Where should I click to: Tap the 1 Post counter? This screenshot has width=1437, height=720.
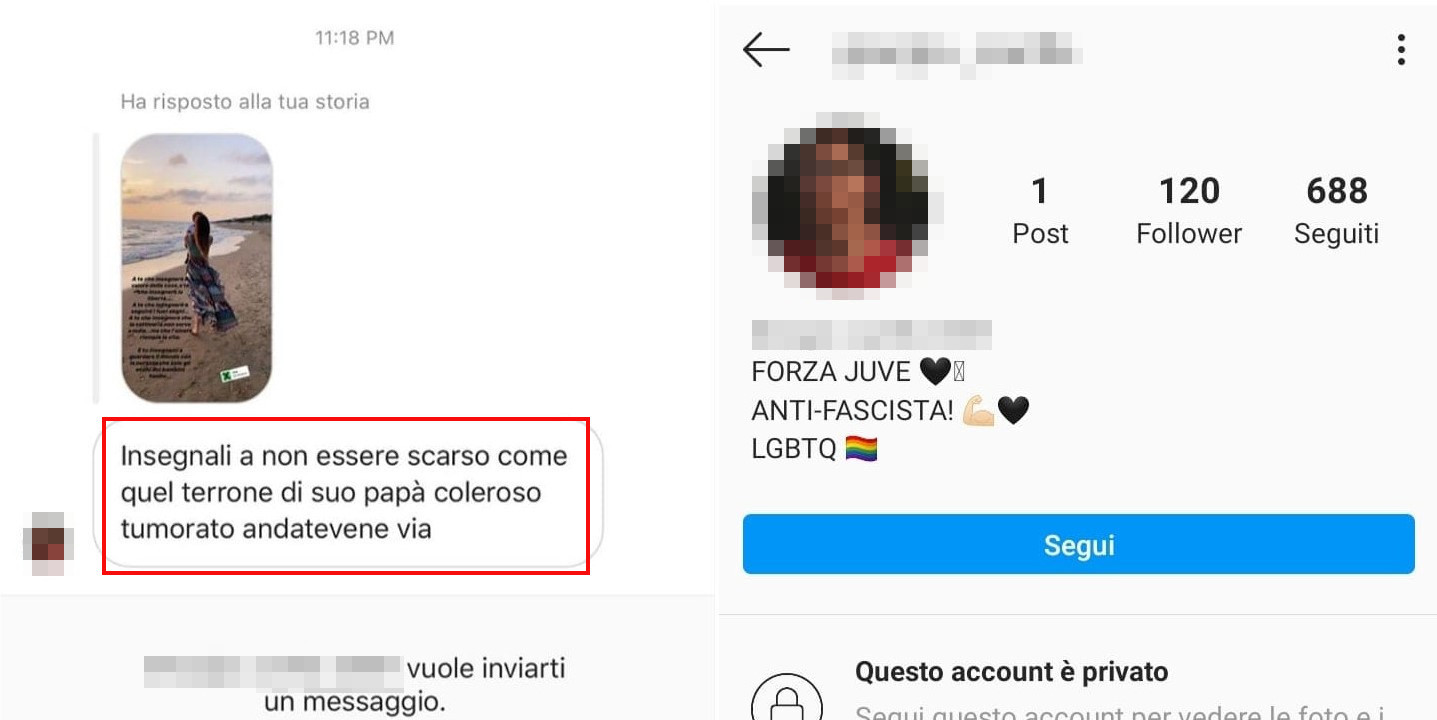point(1040,210)
